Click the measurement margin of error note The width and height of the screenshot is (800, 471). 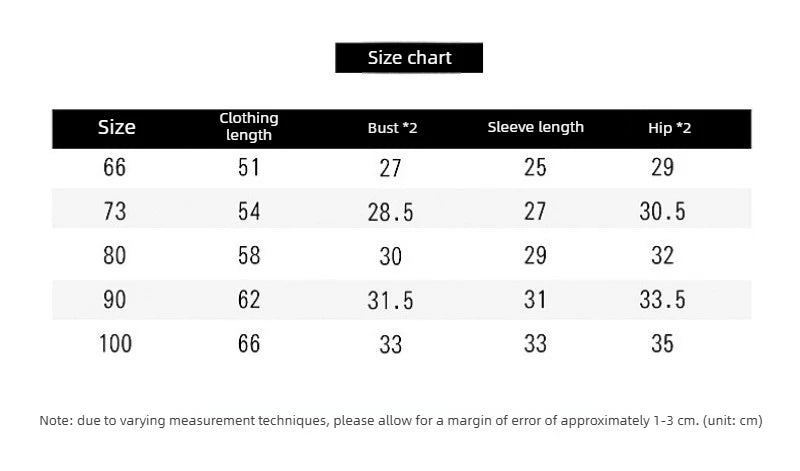401,420
